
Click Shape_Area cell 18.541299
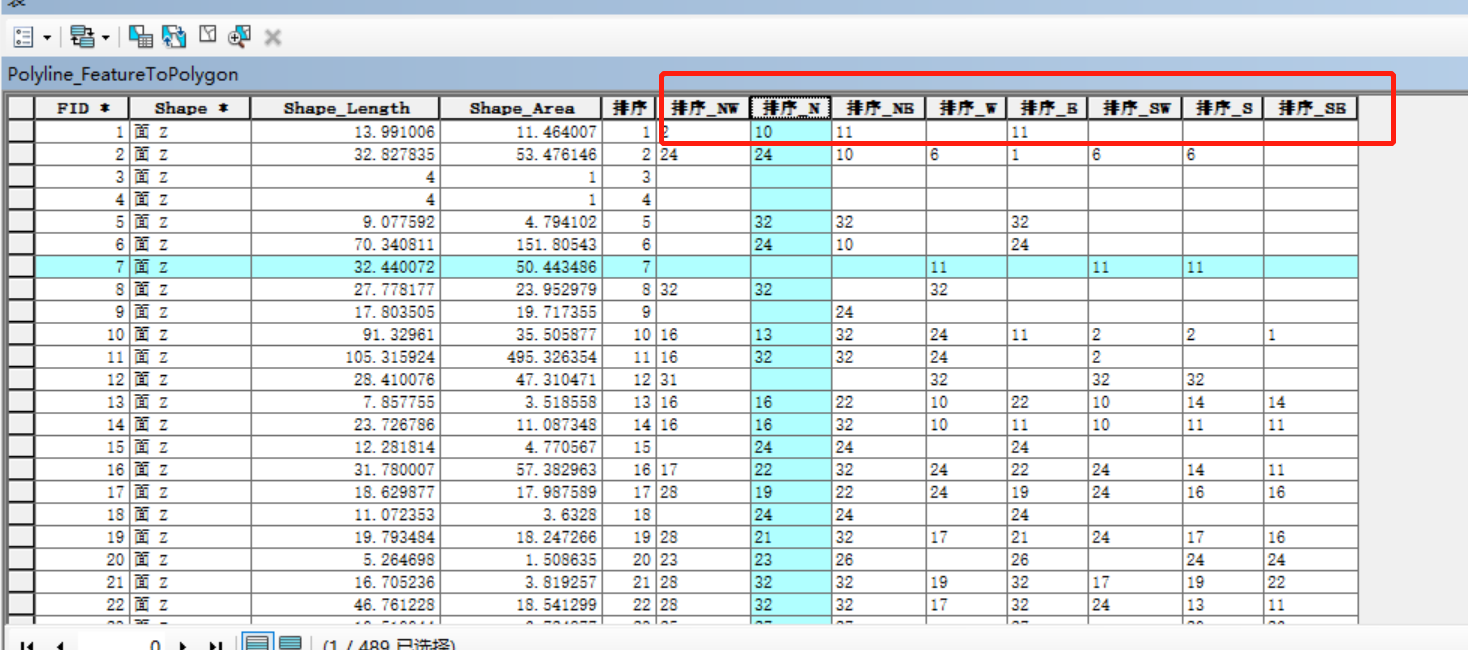pos(521,605)
